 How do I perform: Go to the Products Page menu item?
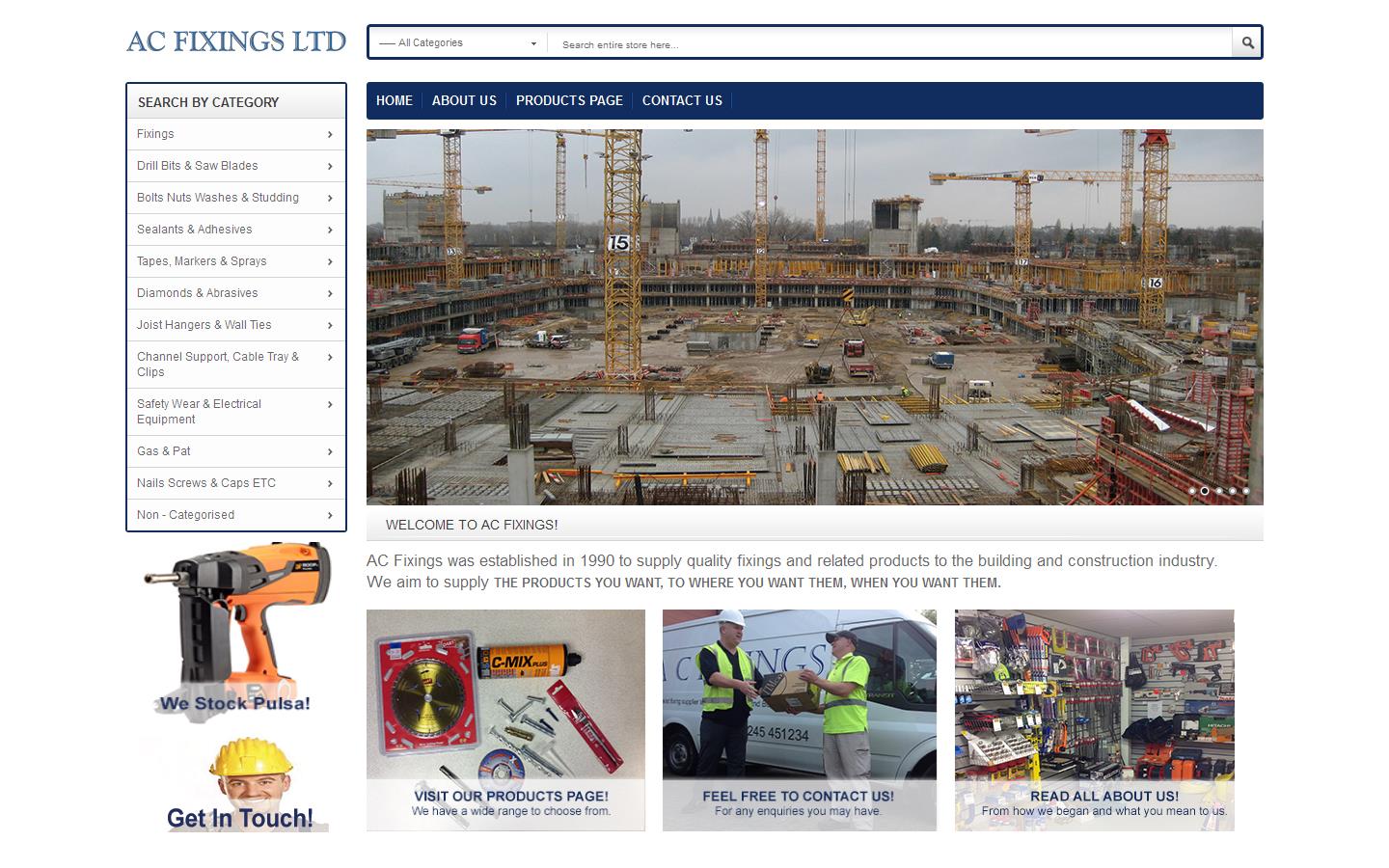coord(569,100)
